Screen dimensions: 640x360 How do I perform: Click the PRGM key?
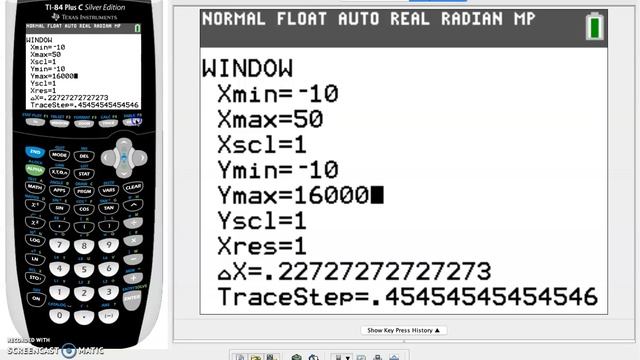84,191
